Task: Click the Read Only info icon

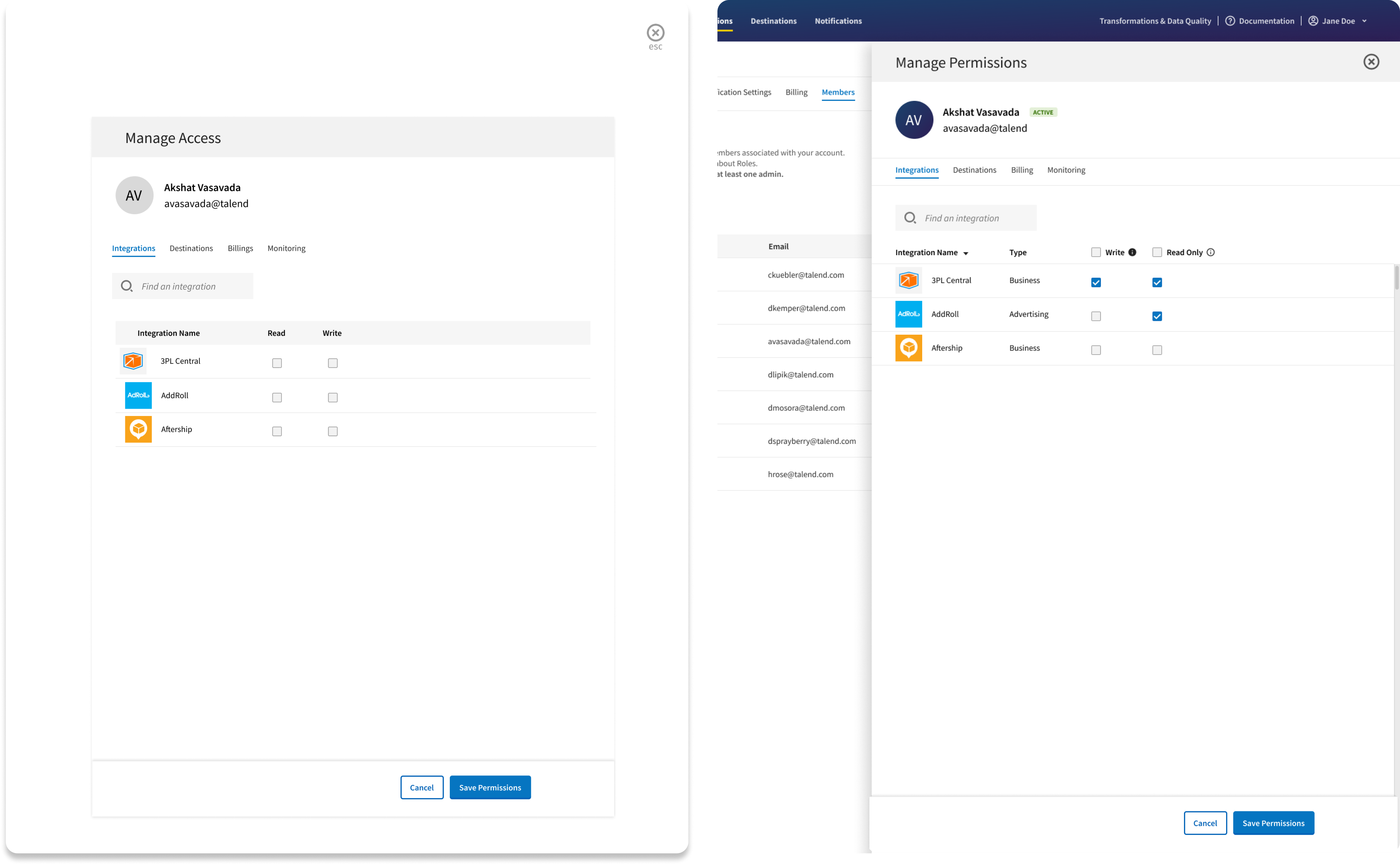Action: tap(1210, 252)
